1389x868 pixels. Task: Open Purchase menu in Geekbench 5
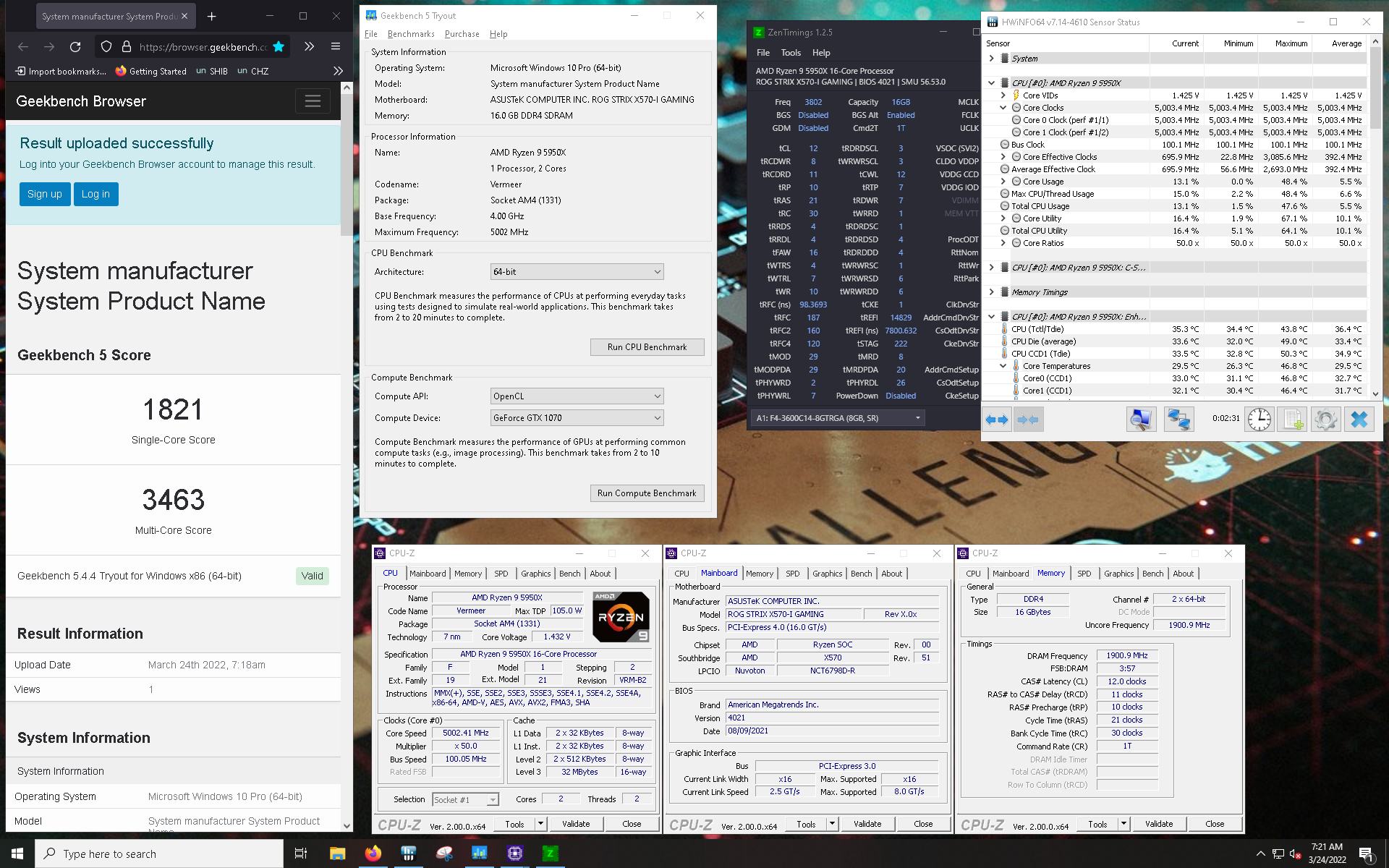tap(462, 34)
